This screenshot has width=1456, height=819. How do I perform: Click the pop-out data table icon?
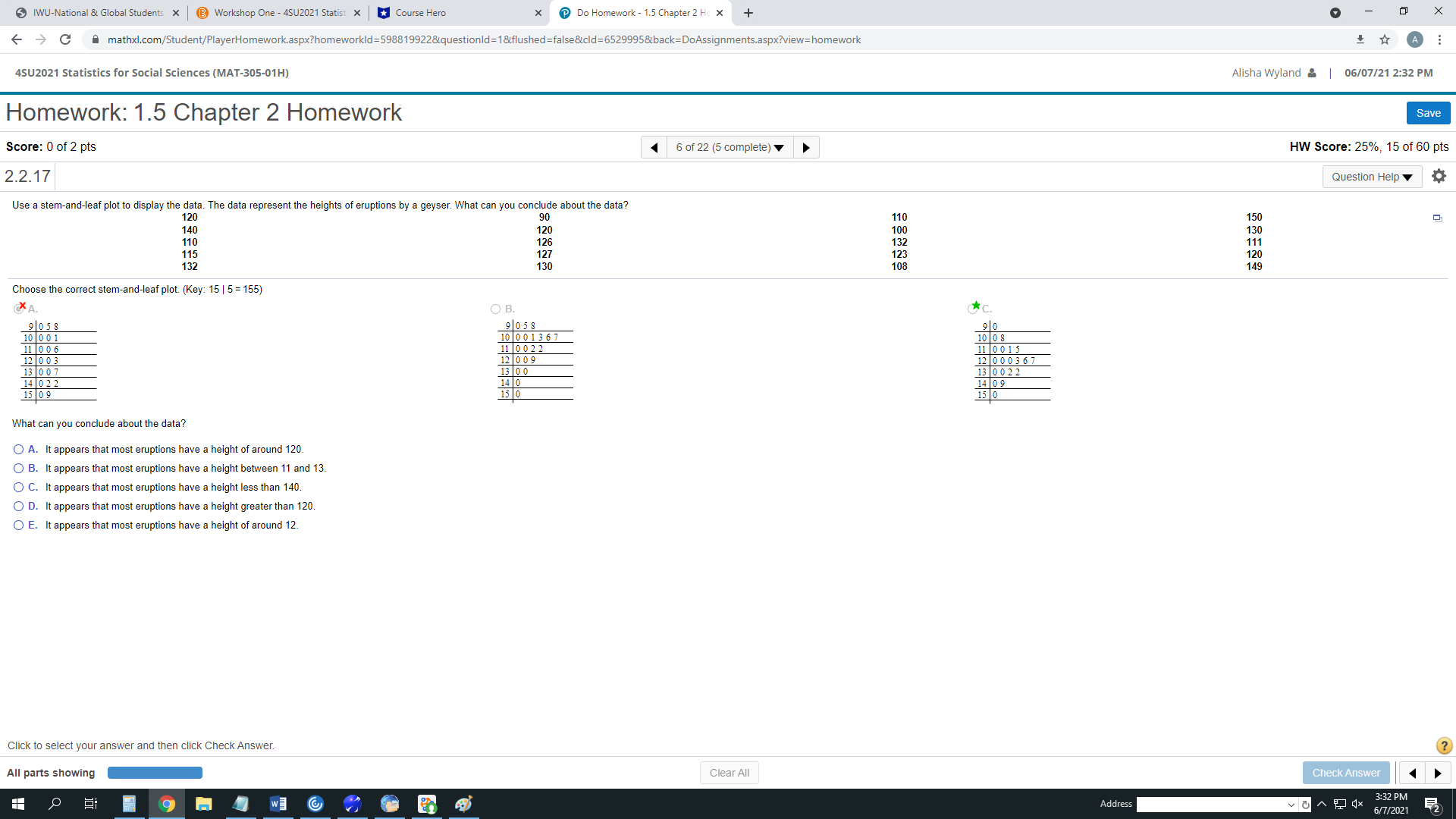click(x=1437, y=218)
